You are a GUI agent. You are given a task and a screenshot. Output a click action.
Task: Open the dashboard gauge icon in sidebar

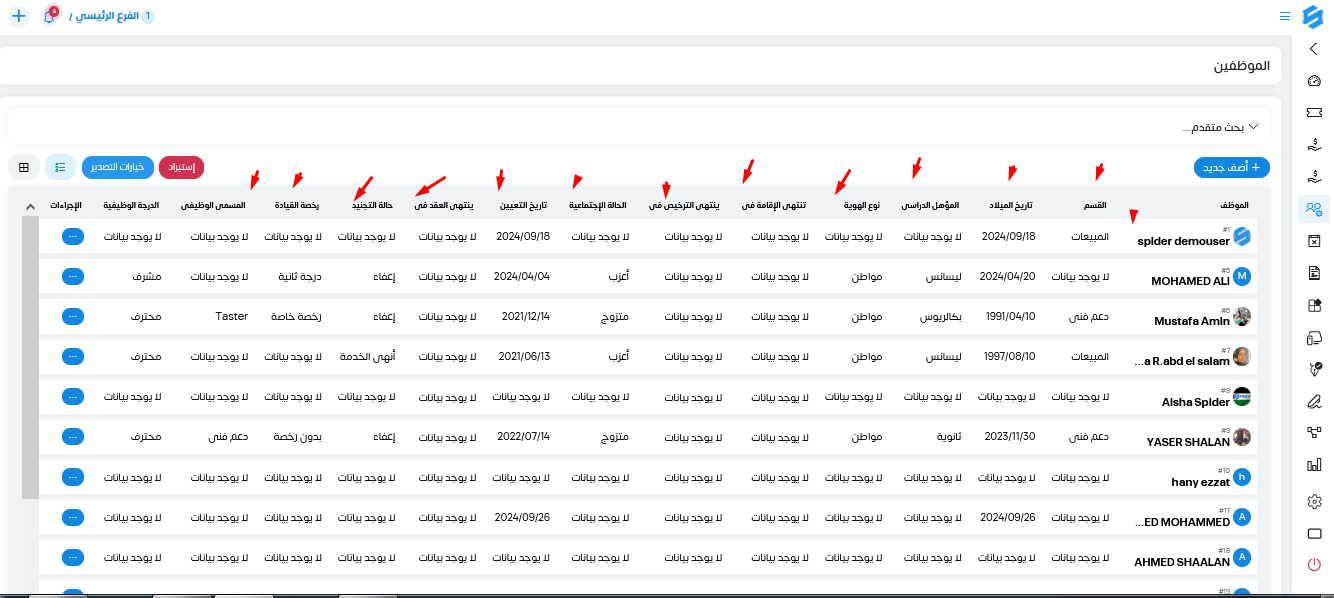click(x=1315, y=81)
